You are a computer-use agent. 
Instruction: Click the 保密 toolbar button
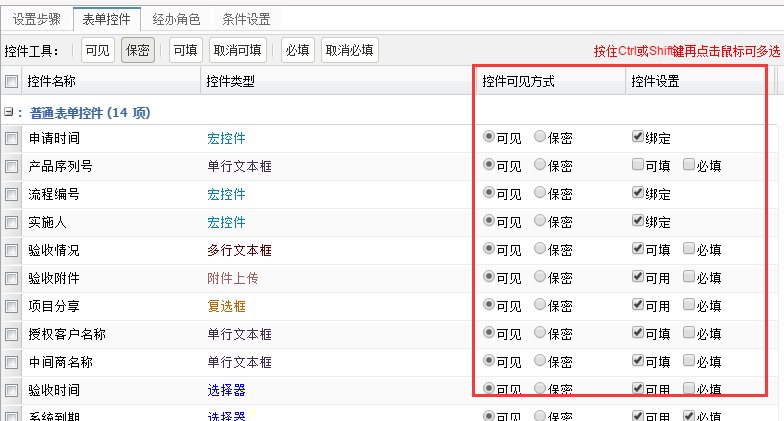point(137,50)
